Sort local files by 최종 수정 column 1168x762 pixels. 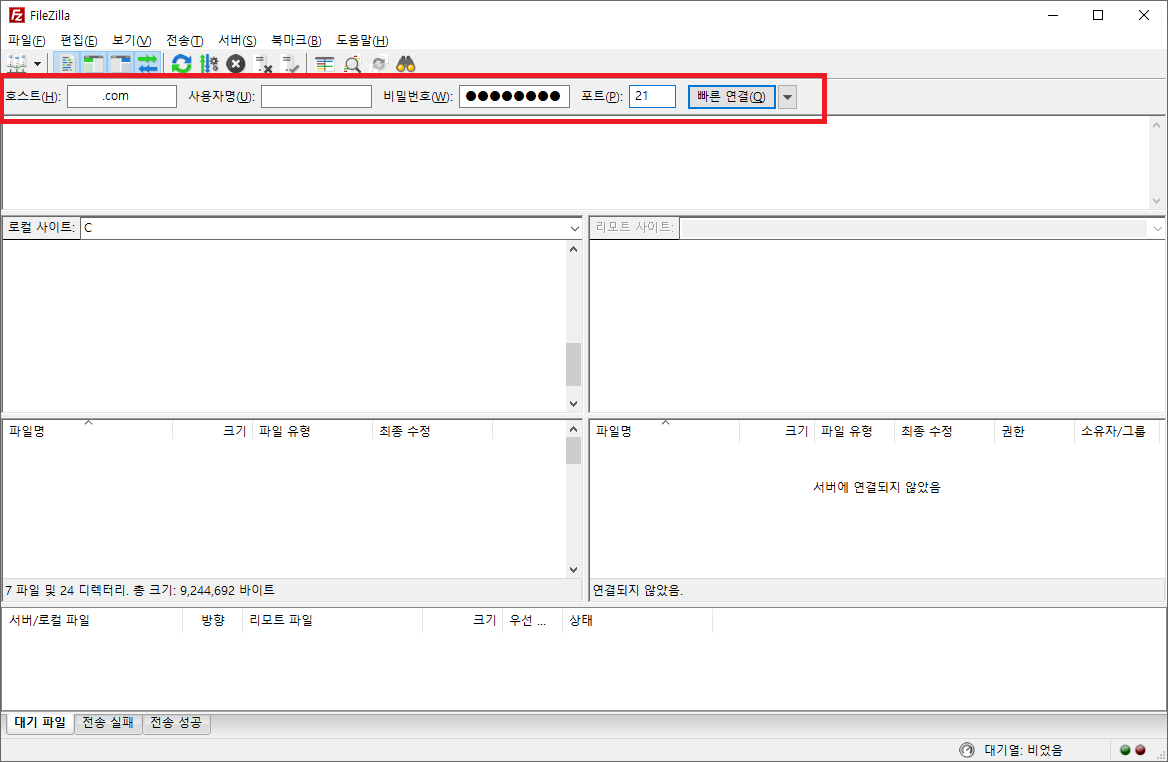(x=432, y=431)
